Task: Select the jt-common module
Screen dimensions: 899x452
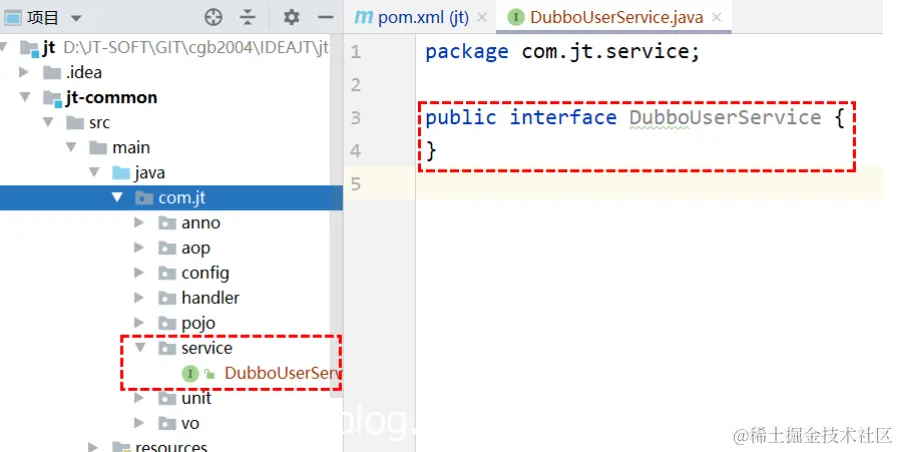Action: (x=111, y=98)
